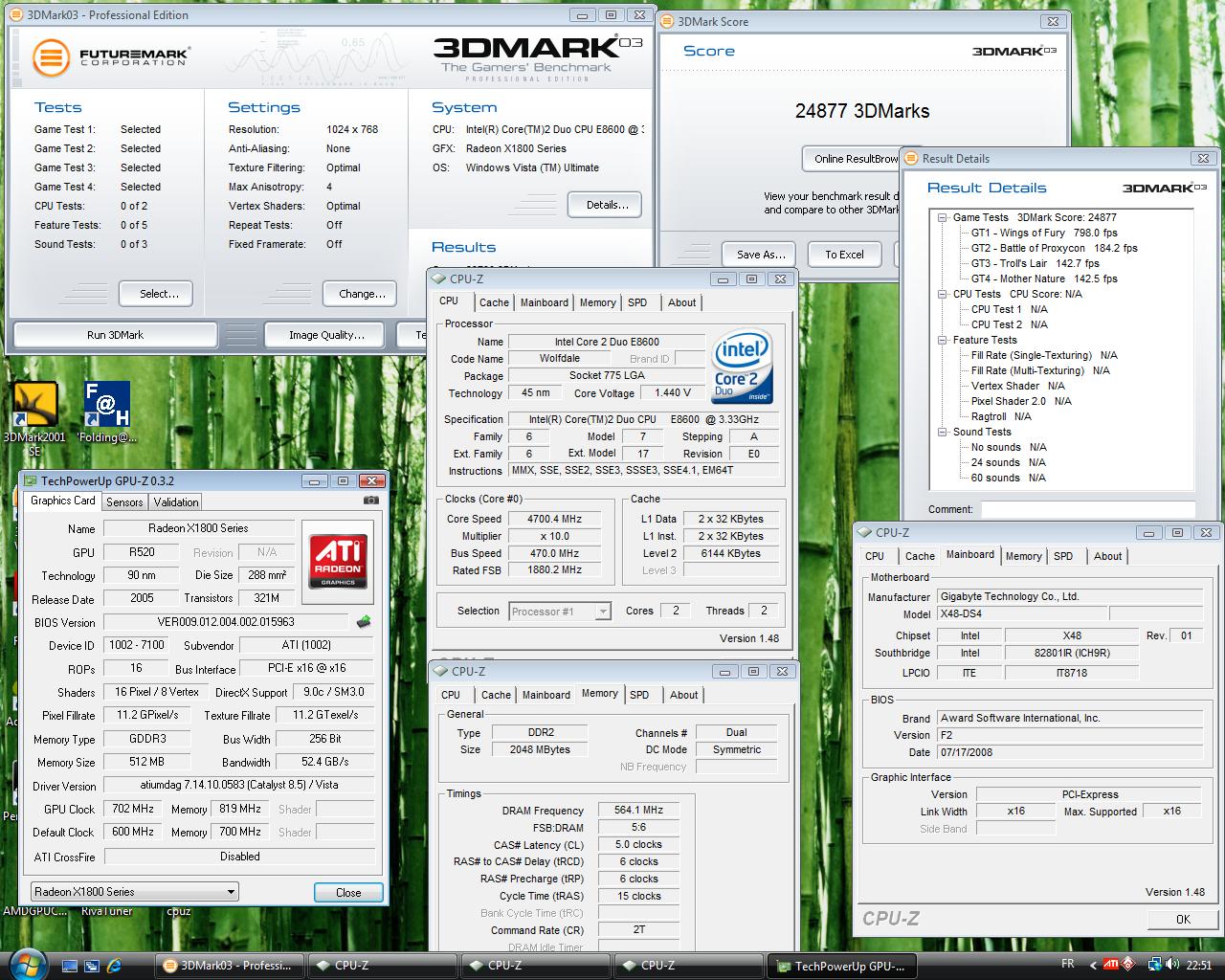Screen dimensions: 1225x980
Task: Click Close button in GPU-Z
Action: (x=348, y=893)
